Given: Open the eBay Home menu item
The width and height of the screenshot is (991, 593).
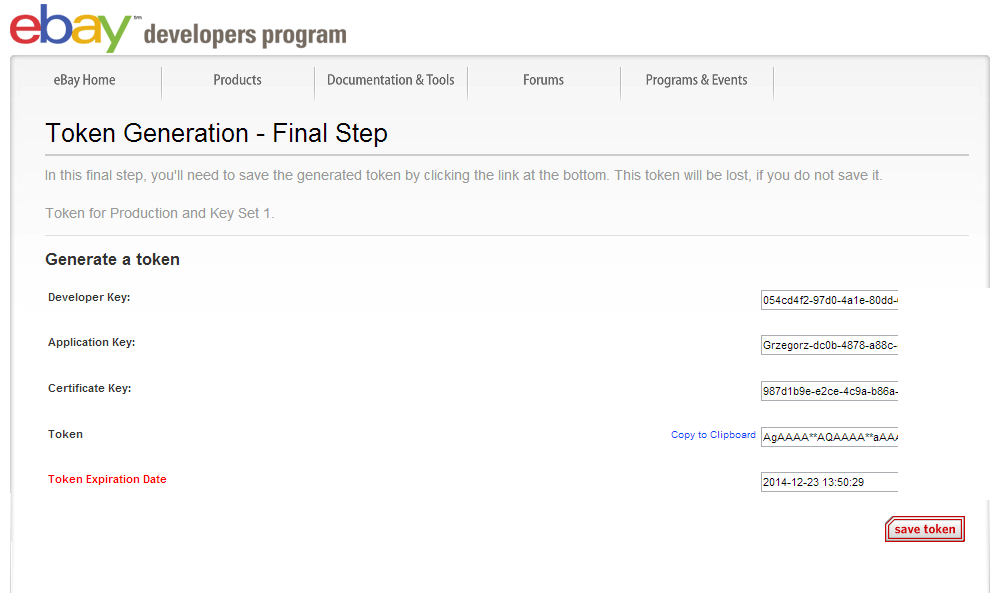Looking at the screenshot, I should pyautogui.click(x=85, y=80).
